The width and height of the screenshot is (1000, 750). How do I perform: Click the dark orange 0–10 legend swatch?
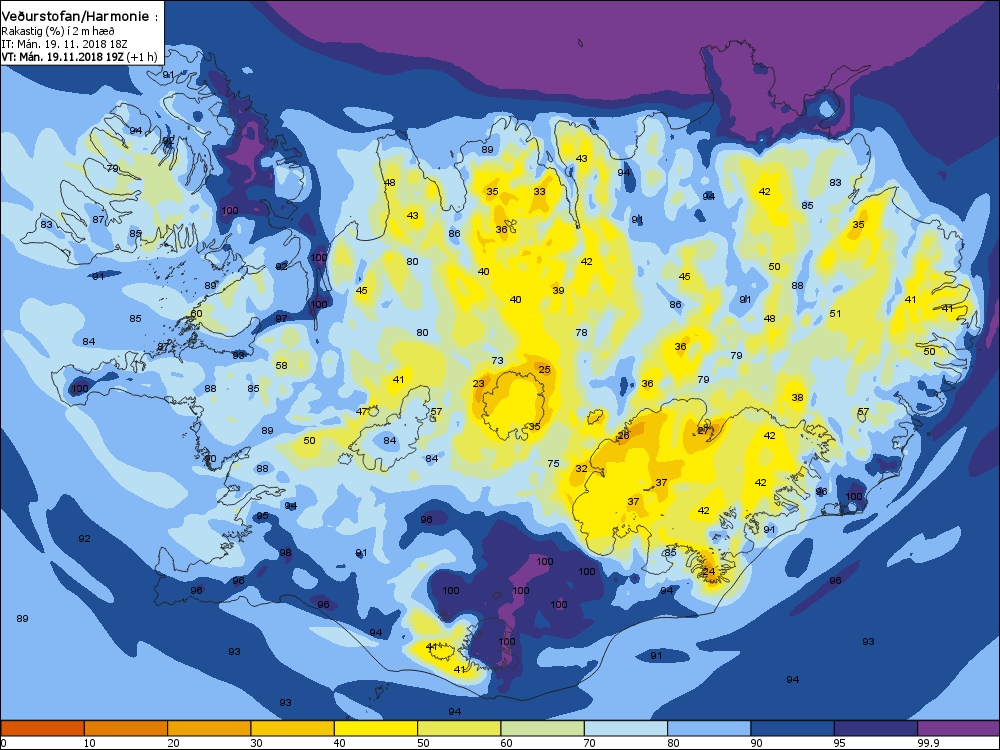42,728
